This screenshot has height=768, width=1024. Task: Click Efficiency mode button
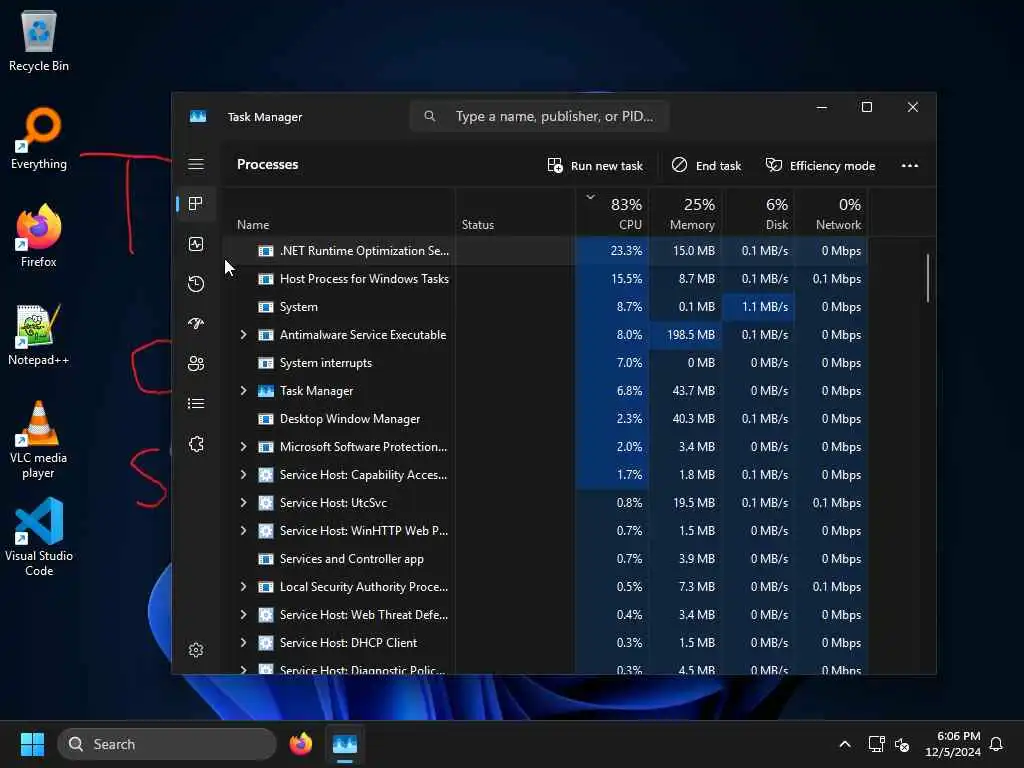pos(820,165)
